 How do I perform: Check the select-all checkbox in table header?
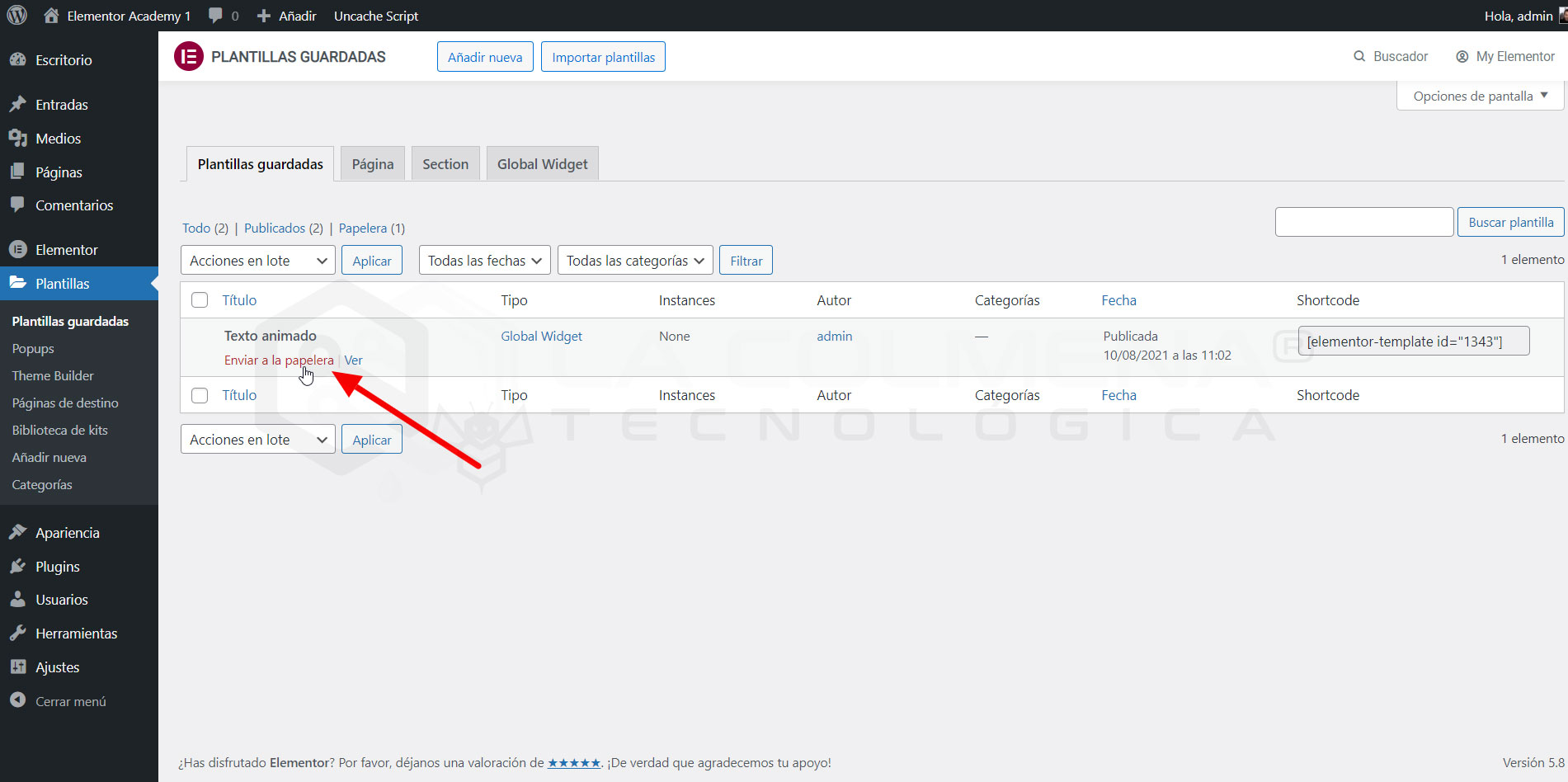tap(200, 300)
